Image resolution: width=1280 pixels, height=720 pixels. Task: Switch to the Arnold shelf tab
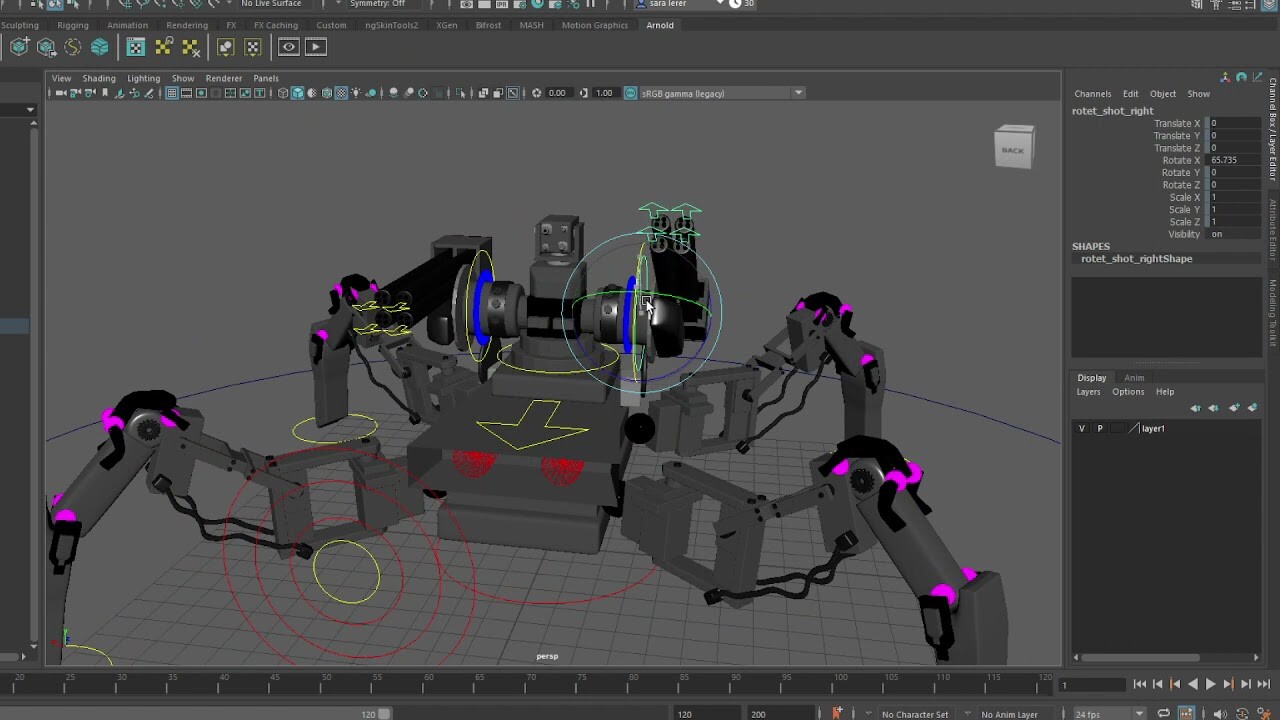pos(660,25)
